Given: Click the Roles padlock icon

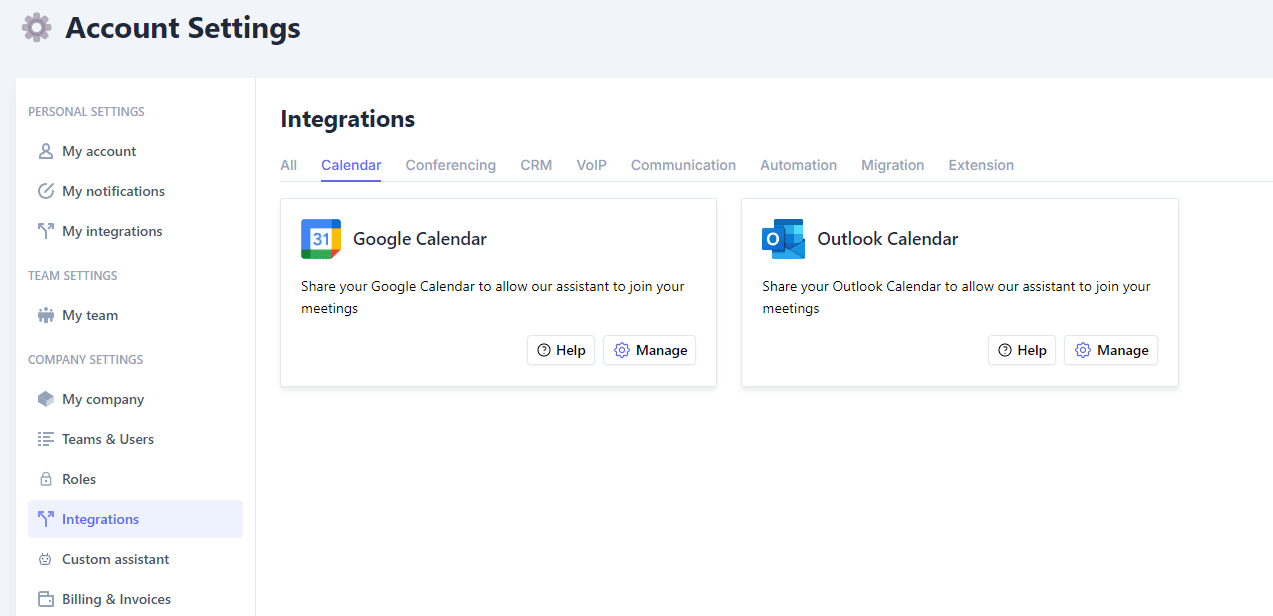Looking at the screenshot, I should click(45, 479).
